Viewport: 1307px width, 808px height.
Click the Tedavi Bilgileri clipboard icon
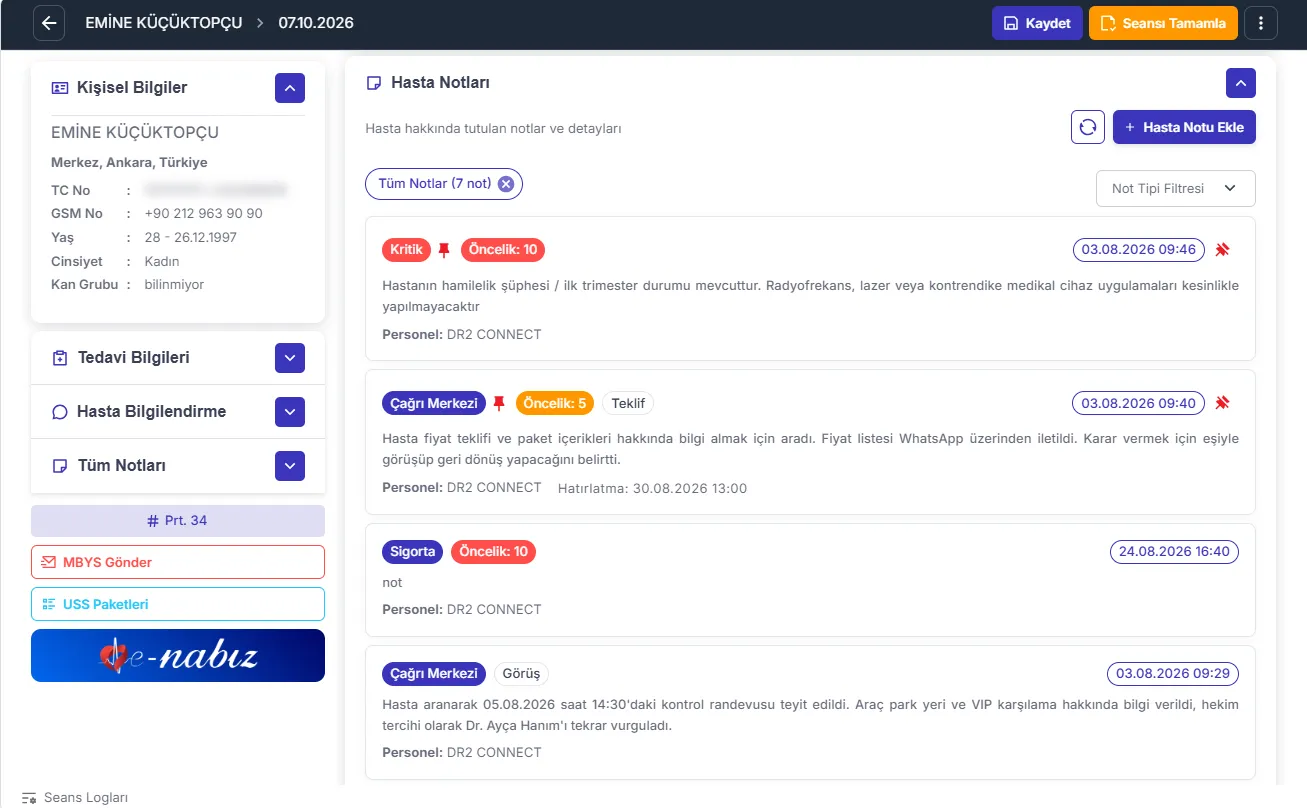(60, 358)
